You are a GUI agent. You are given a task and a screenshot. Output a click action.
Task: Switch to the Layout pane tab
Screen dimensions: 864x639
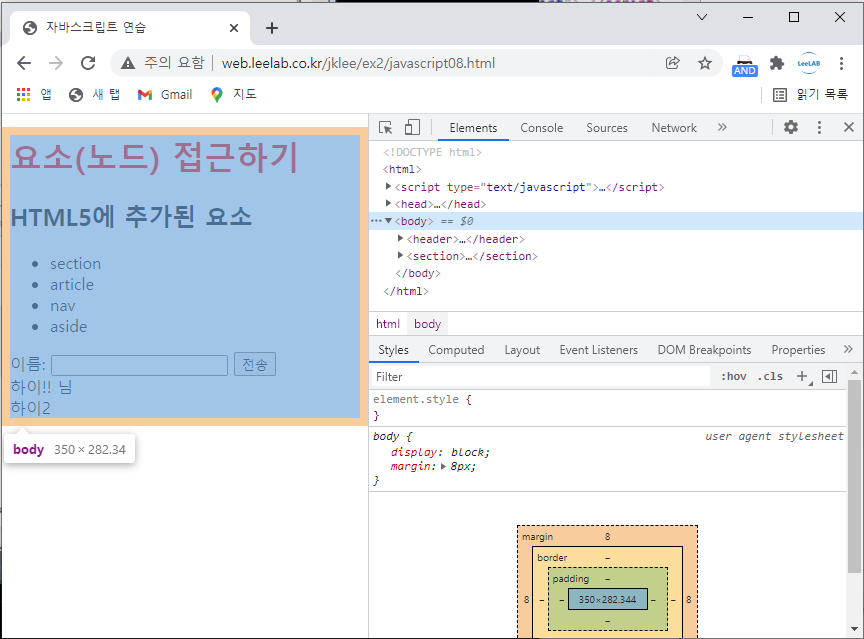[x=522, y=350]
